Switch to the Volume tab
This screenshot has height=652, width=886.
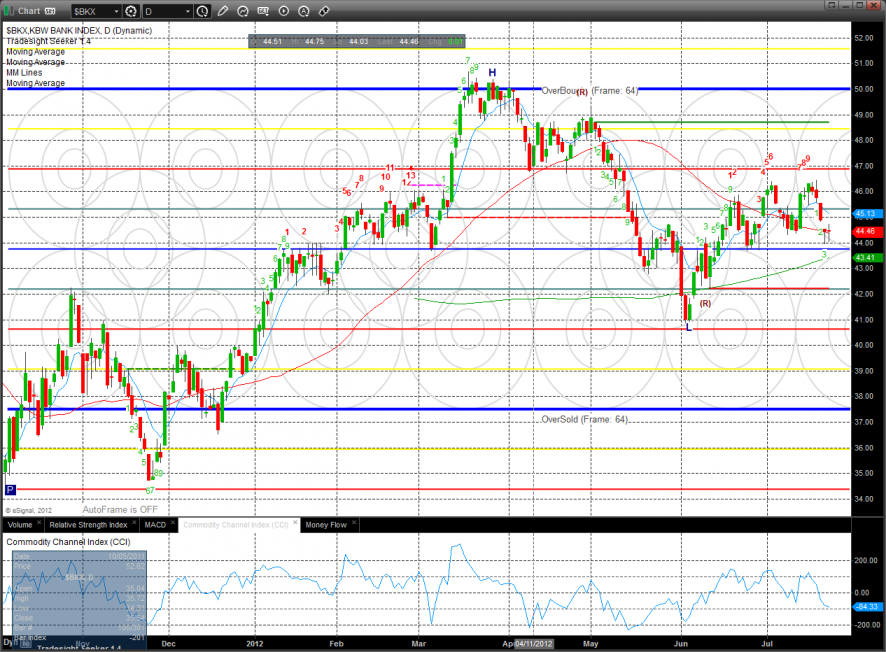click(x=20, y=525)
